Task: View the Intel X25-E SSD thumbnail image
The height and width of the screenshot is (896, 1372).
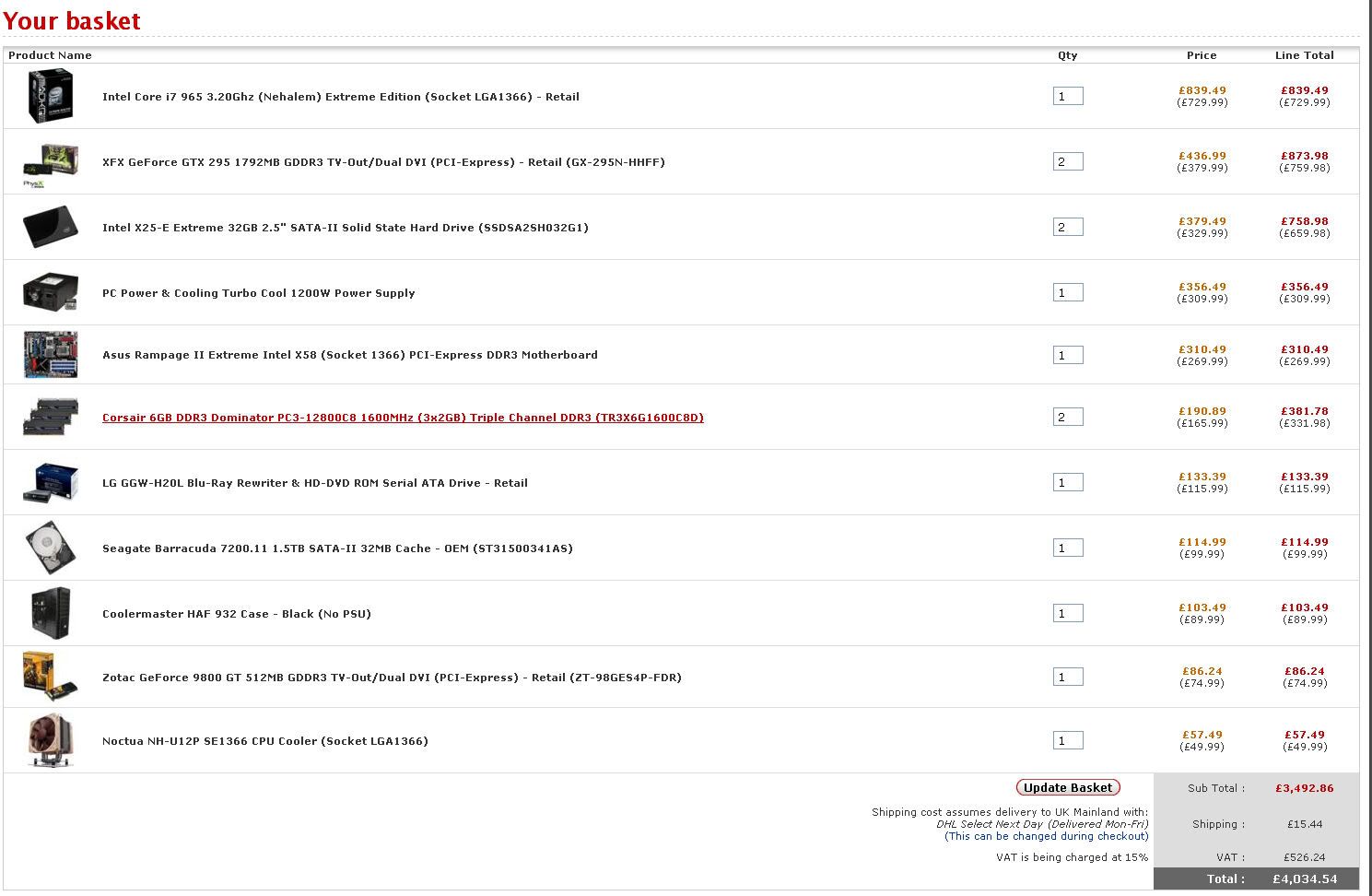Action: click(51, 228)
